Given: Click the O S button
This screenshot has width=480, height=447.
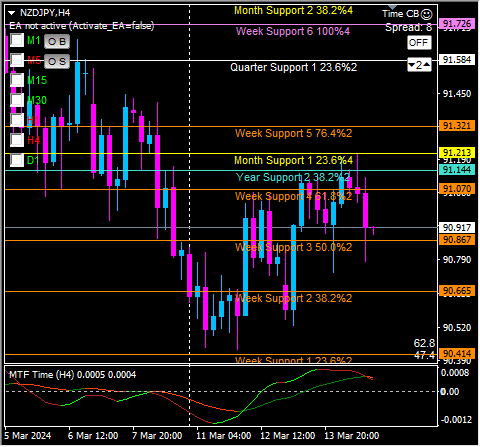Looking at the screenshot, I should (57, 62).
